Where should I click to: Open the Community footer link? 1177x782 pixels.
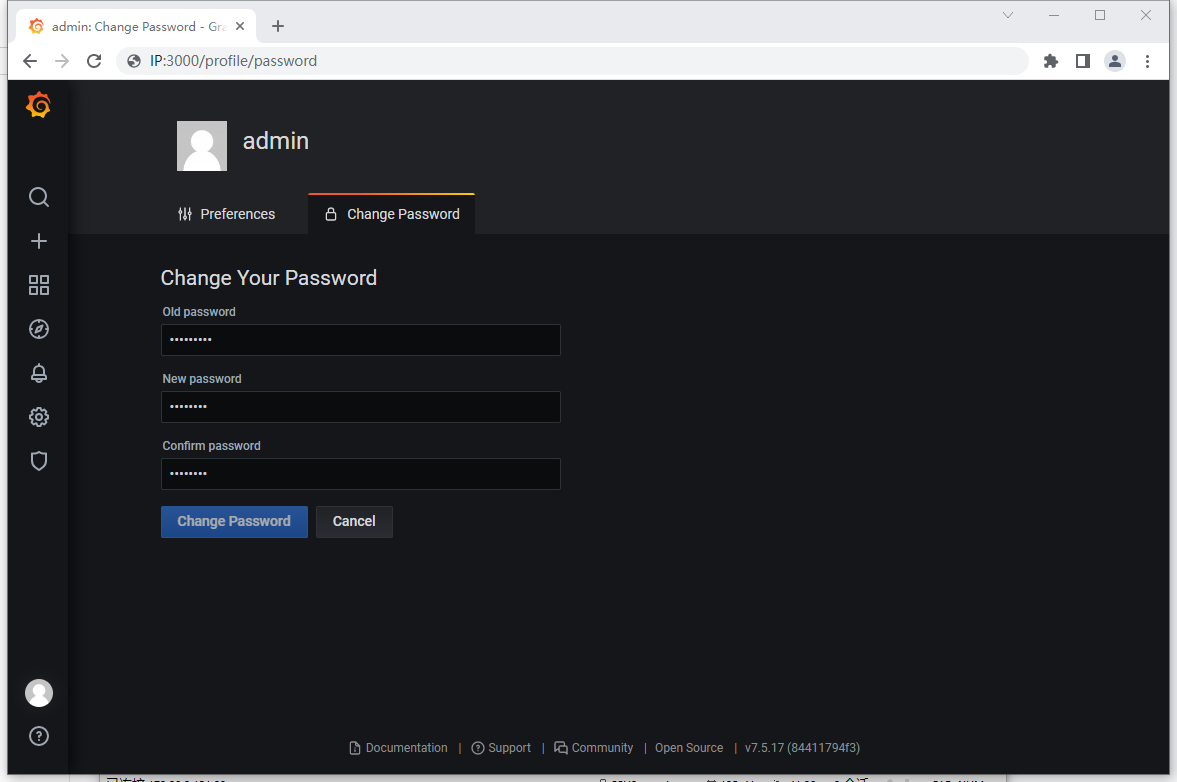click(x=594, y=748)
